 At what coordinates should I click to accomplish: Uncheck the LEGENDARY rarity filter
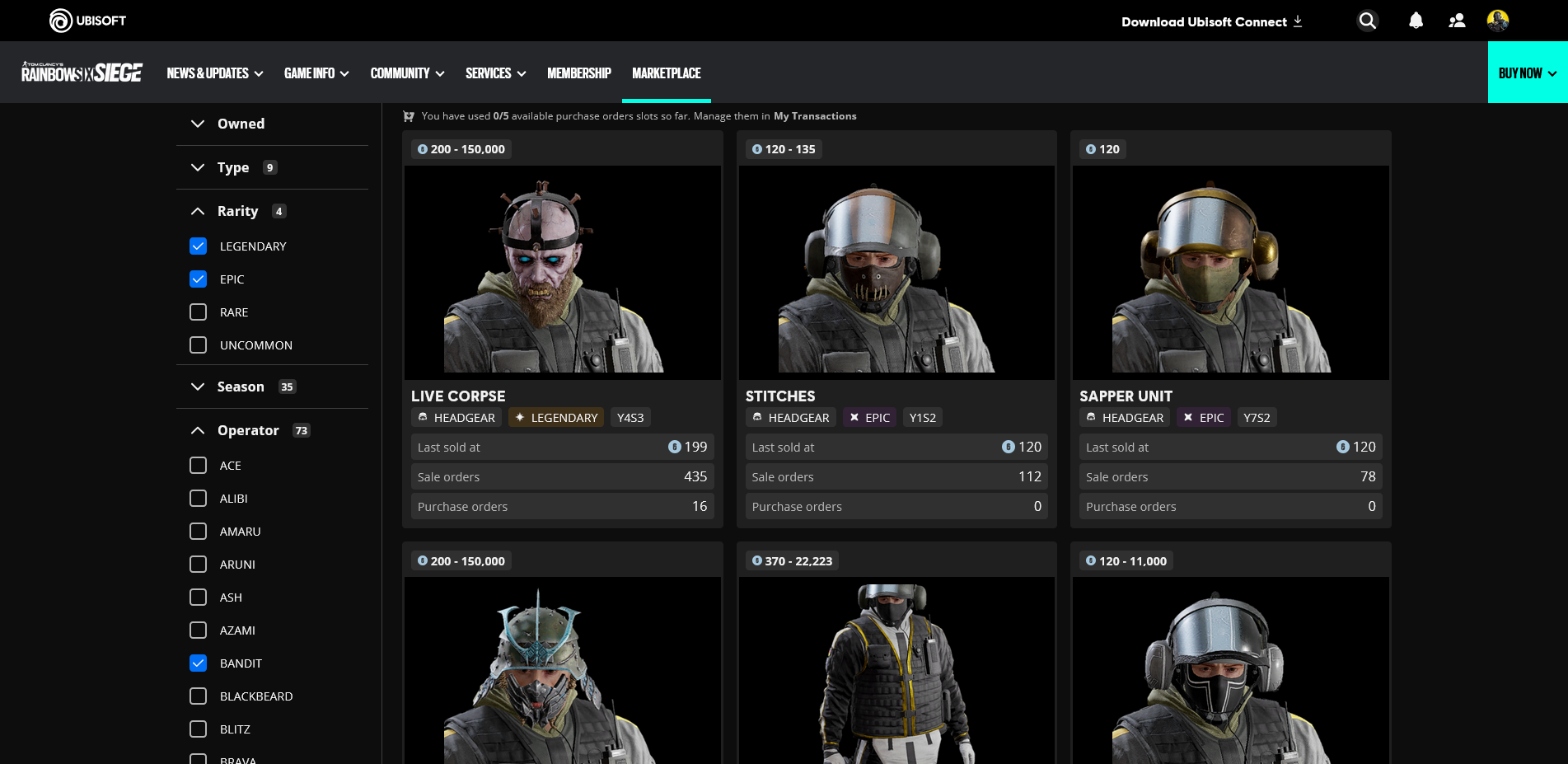pos(199,246)
